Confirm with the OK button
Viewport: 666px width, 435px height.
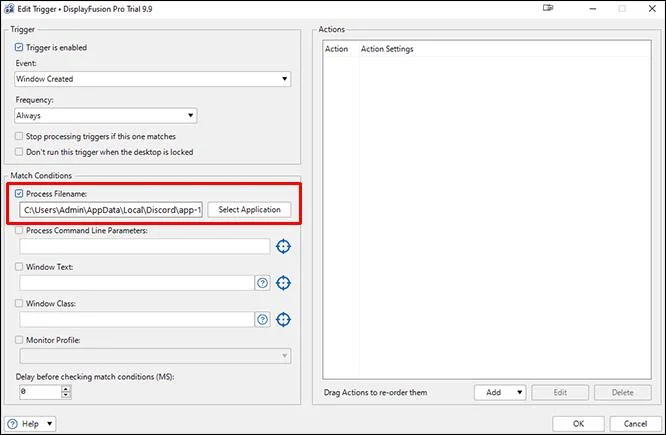coord(578,424)
